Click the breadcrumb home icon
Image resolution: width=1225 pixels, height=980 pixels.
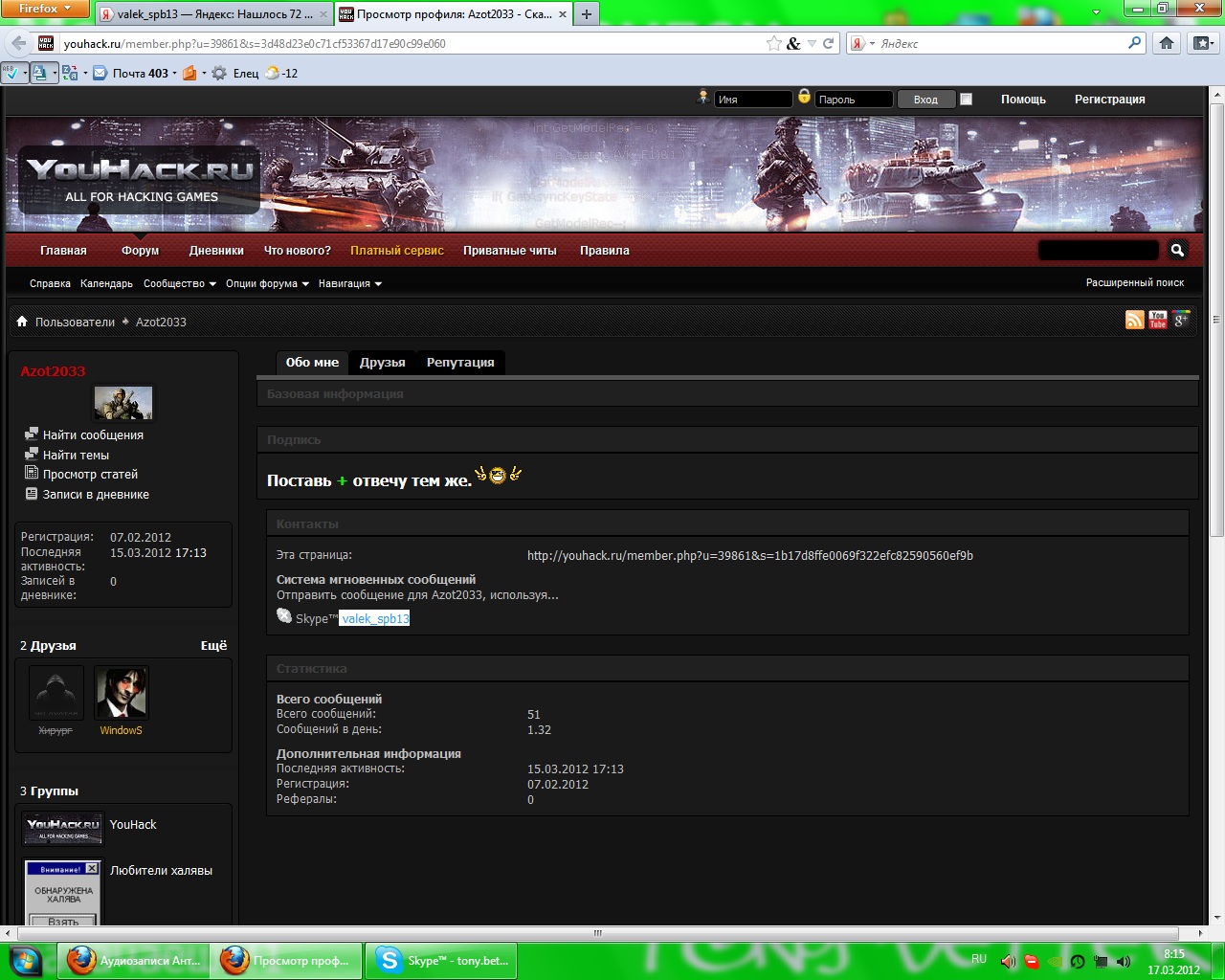[x=22, y=322]
